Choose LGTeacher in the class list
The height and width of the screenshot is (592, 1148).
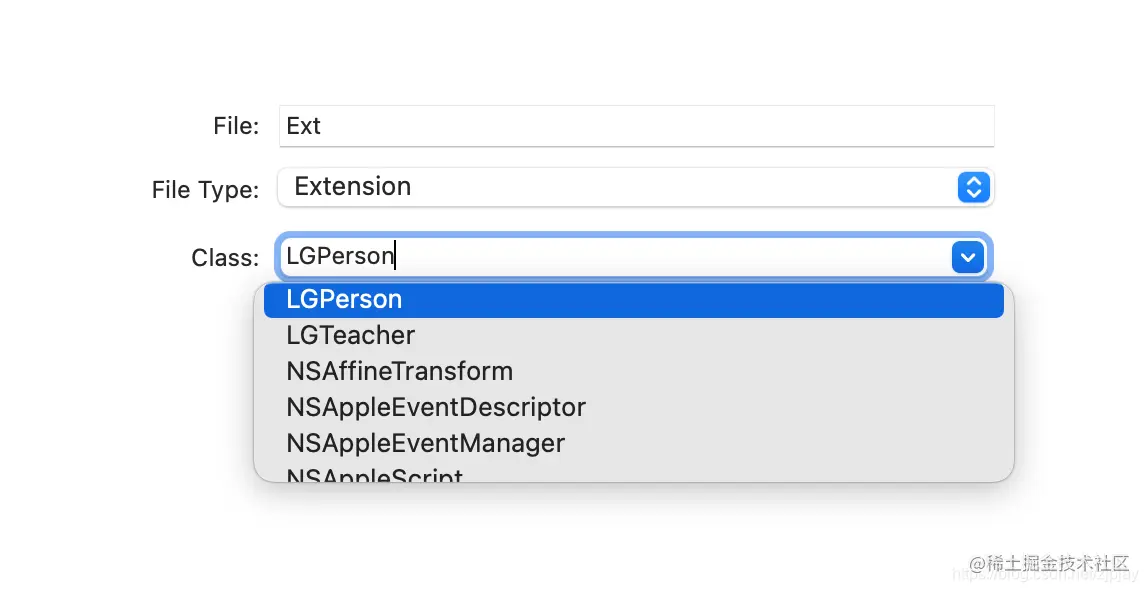(350, 336)
